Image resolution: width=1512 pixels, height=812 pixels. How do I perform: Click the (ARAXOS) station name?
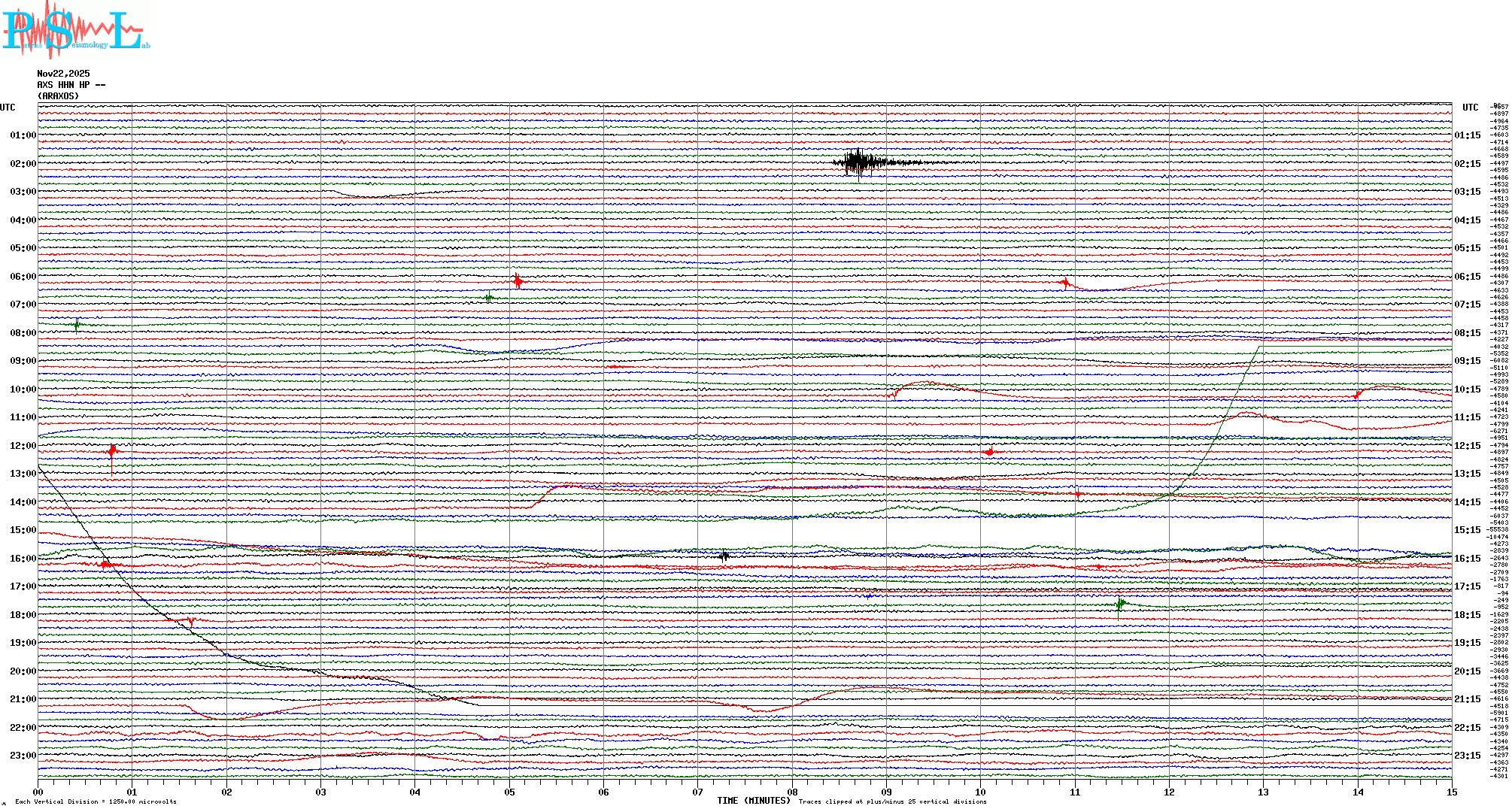tap(58, 96)
